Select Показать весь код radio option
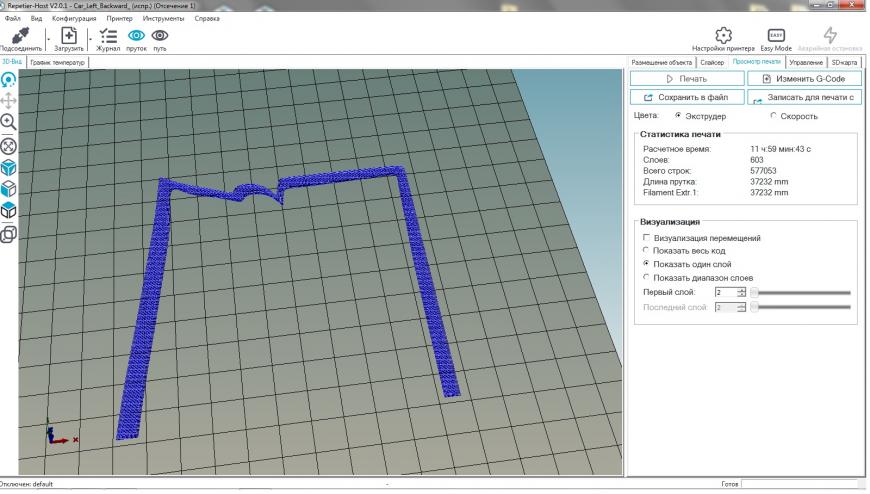The image size is (870, 494). click(x=646, y=251)
